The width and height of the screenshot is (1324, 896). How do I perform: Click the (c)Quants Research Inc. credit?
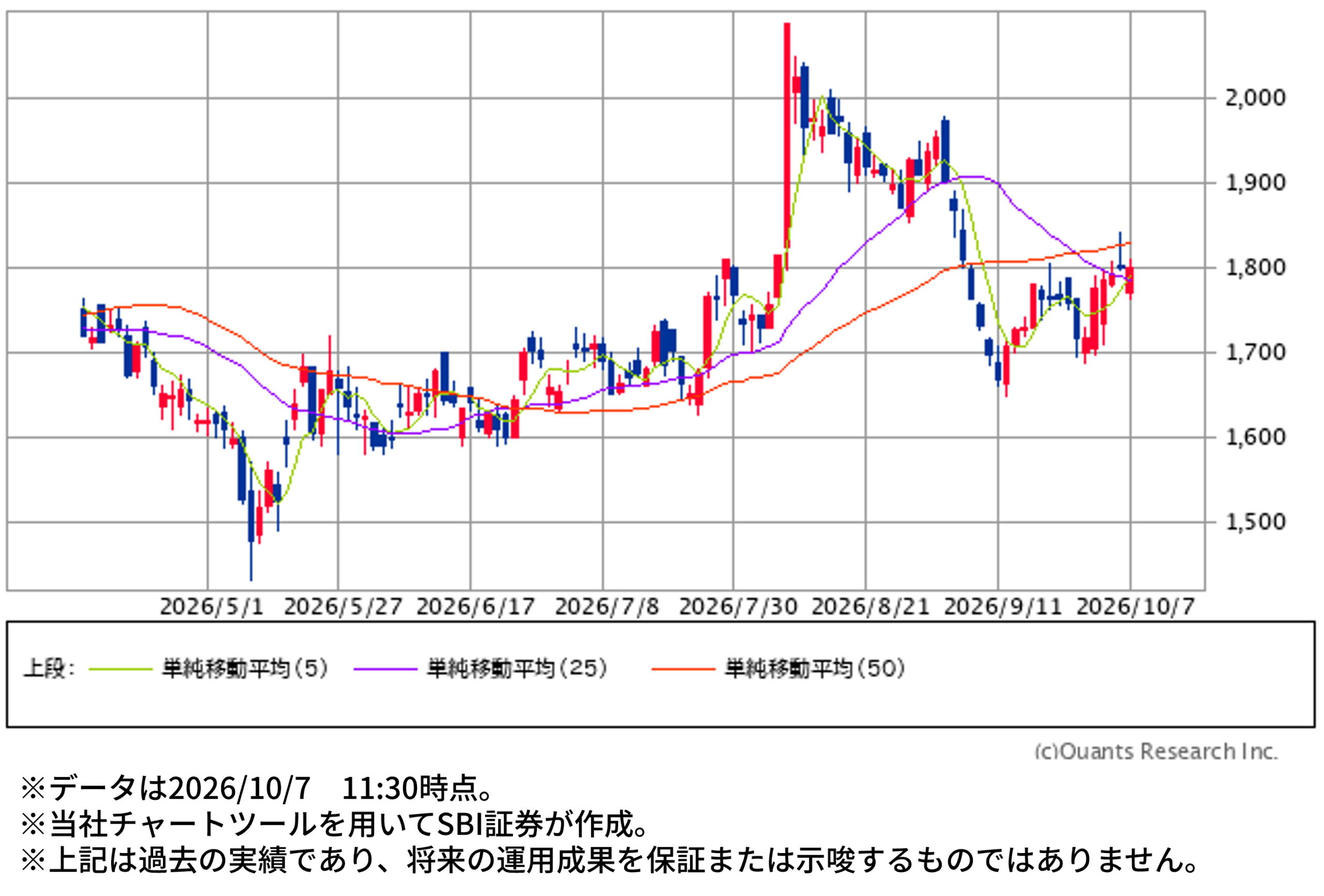coord(1156,752)
